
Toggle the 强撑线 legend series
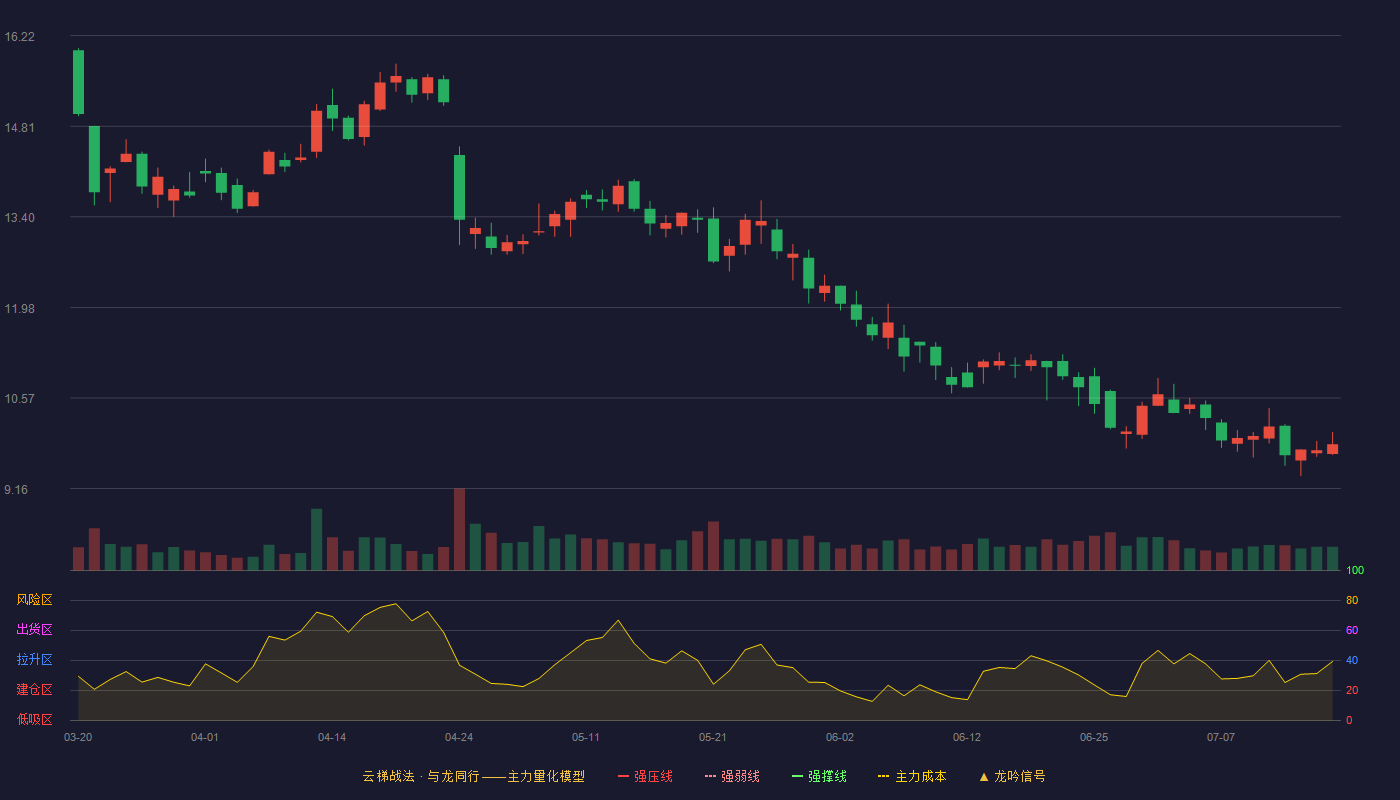click(819, 776)
